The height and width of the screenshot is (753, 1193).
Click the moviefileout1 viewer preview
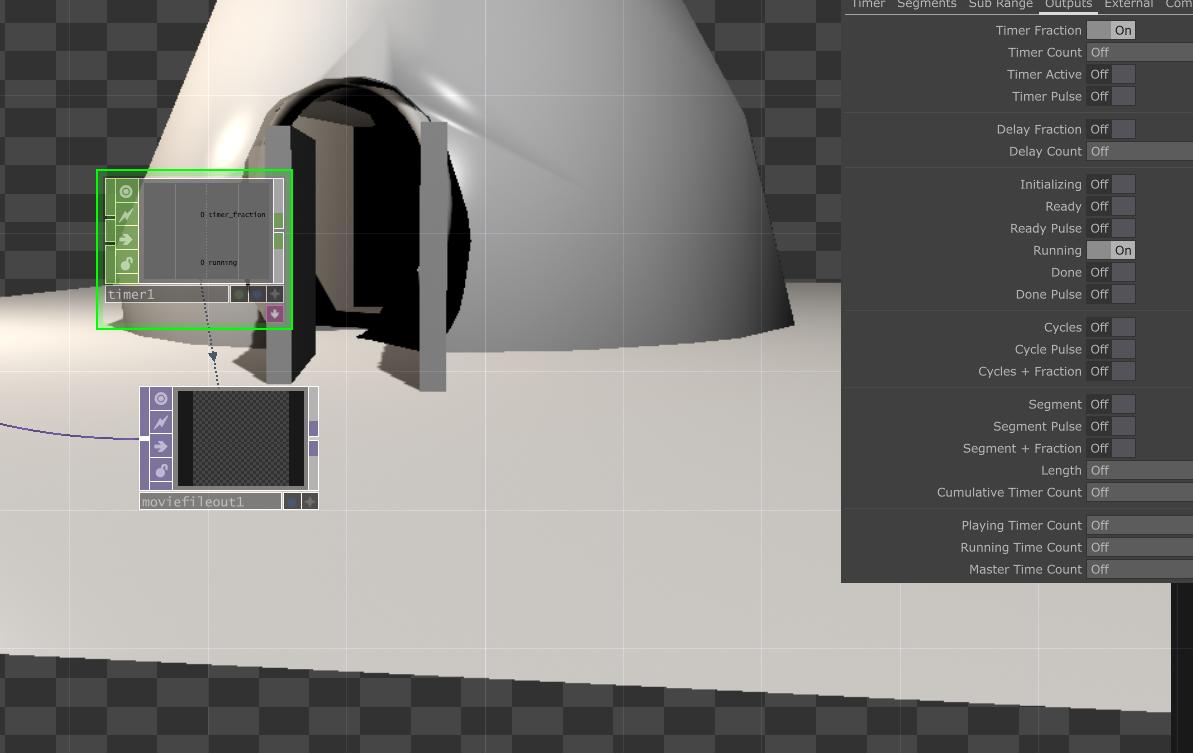(x=240, y=438)
